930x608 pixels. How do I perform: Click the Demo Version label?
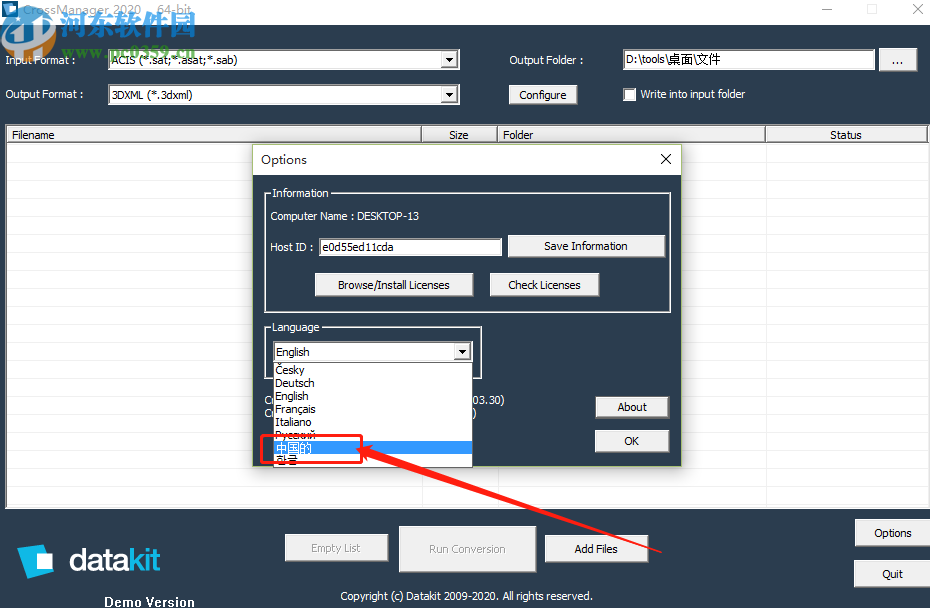(x=149, y=601)
